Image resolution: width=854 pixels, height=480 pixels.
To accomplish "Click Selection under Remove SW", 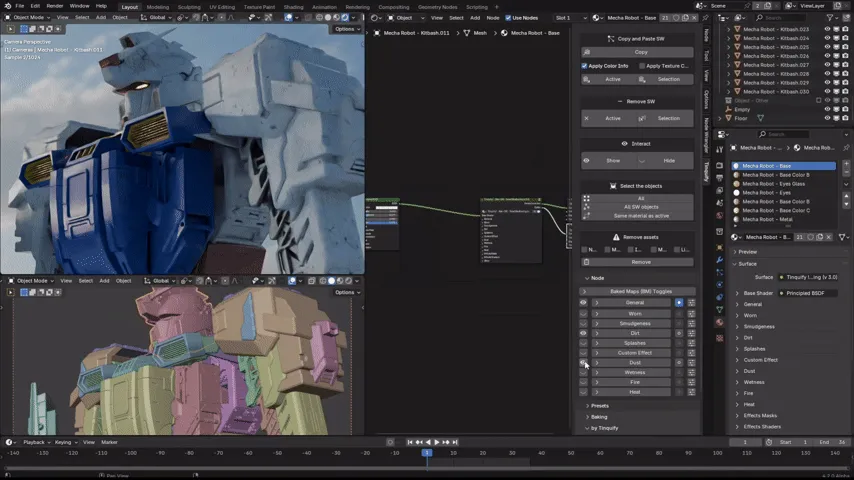I will point(666,118).
